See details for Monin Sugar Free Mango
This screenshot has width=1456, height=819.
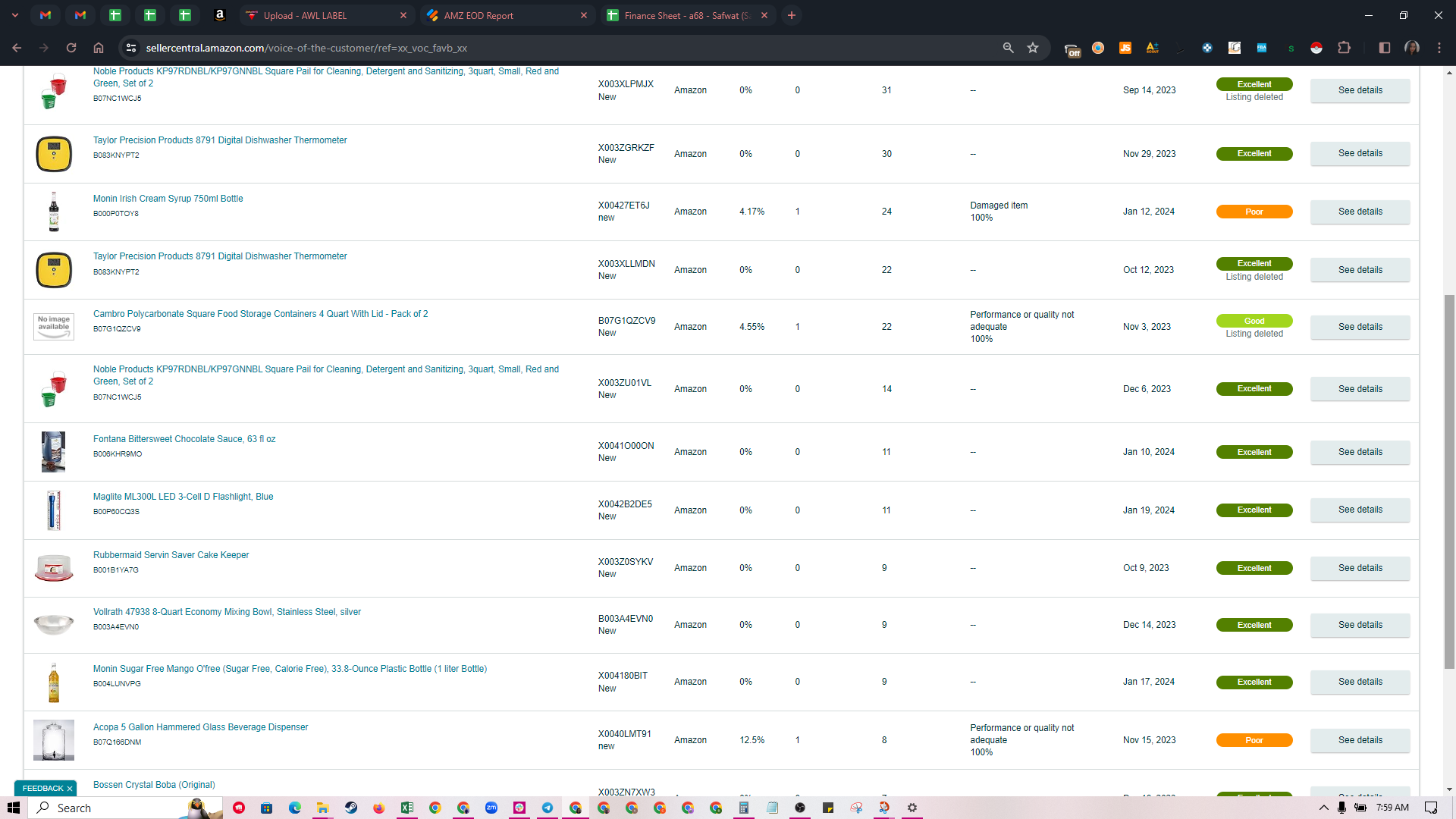(x=1360, y=682)
